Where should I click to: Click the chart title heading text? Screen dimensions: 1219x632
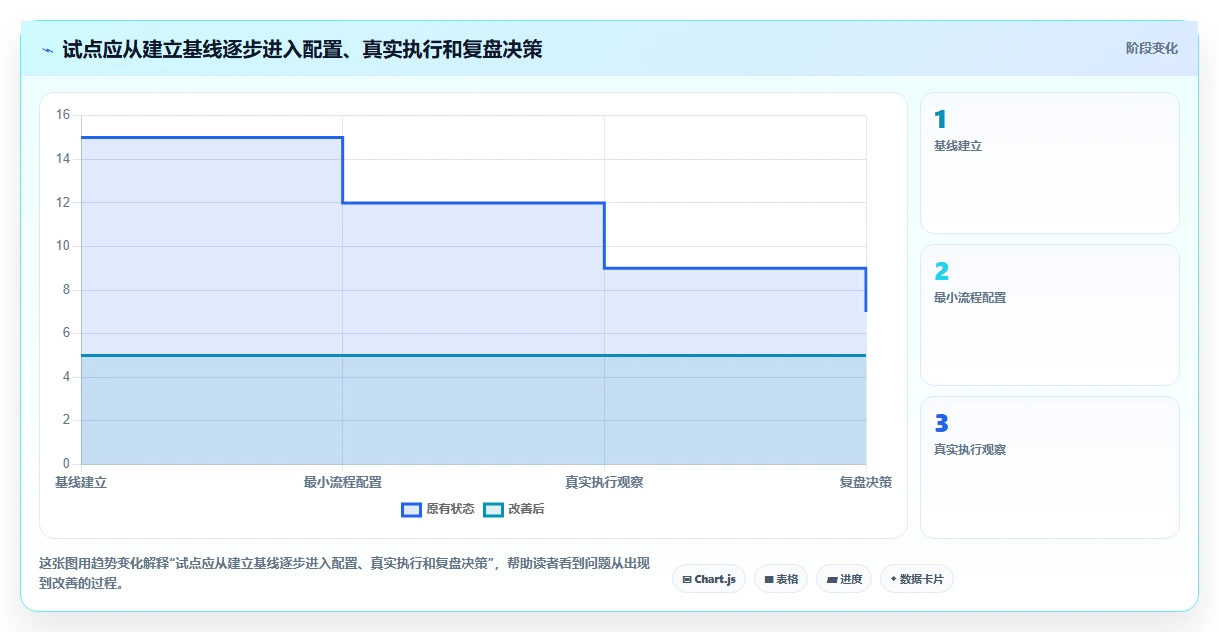click(x=302, y=49)
